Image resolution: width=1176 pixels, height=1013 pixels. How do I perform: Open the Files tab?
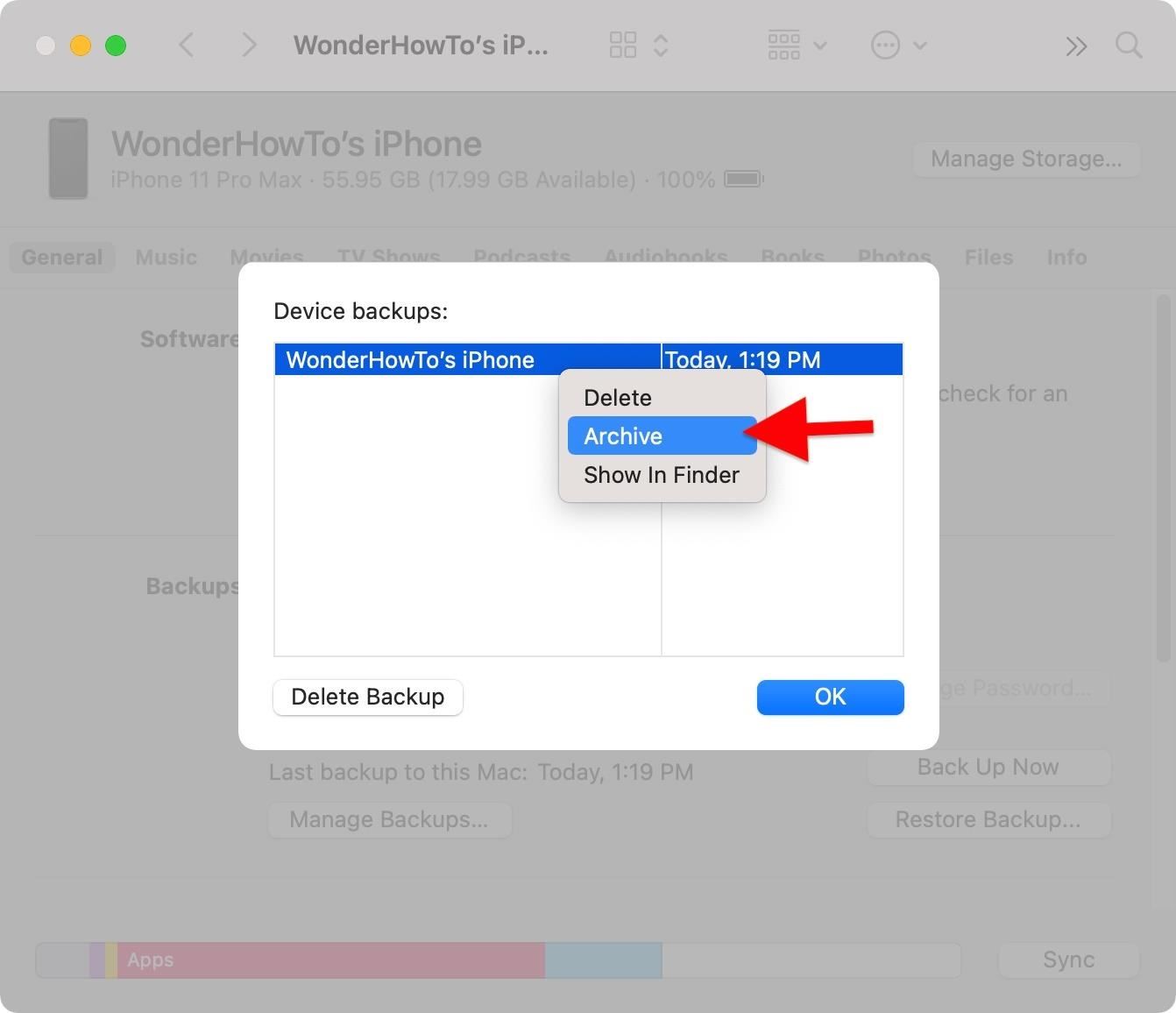pos(988,257)
